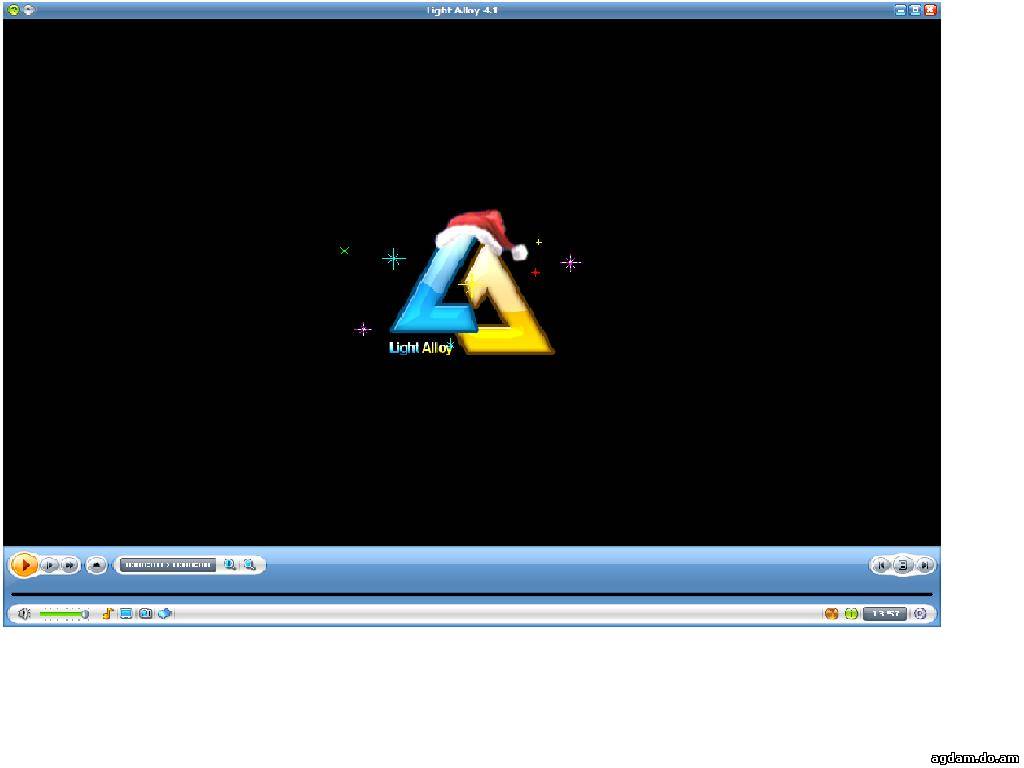Click the screenshot camera icon
The height and width of the screenshot is (768, 1024).
[x=146, y=614]
